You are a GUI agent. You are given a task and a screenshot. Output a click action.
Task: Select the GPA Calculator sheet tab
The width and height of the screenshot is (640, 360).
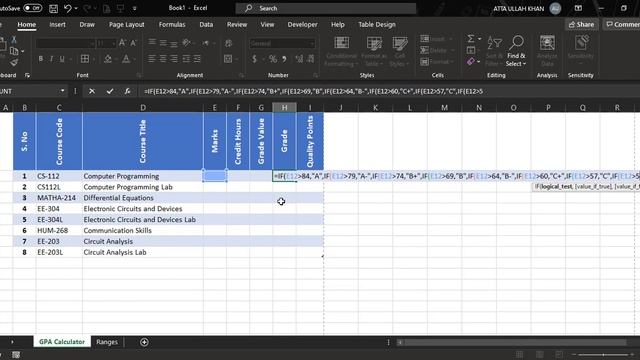point(62,342)
